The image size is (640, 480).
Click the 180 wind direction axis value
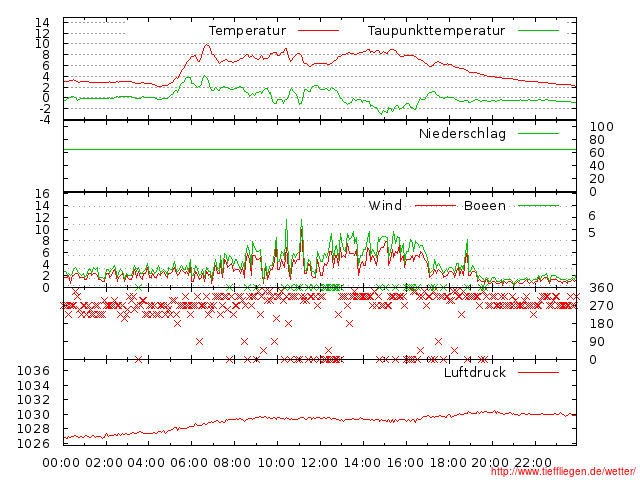[x=601, y=324]
